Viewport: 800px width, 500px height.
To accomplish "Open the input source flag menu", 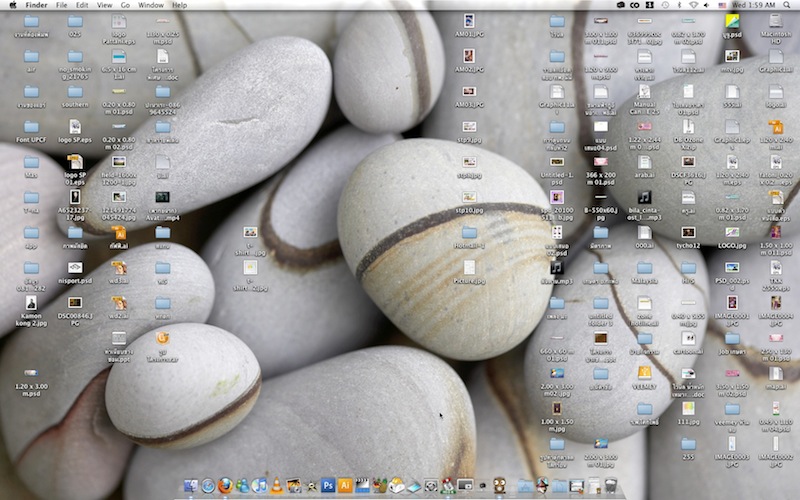I will [722, 5].
